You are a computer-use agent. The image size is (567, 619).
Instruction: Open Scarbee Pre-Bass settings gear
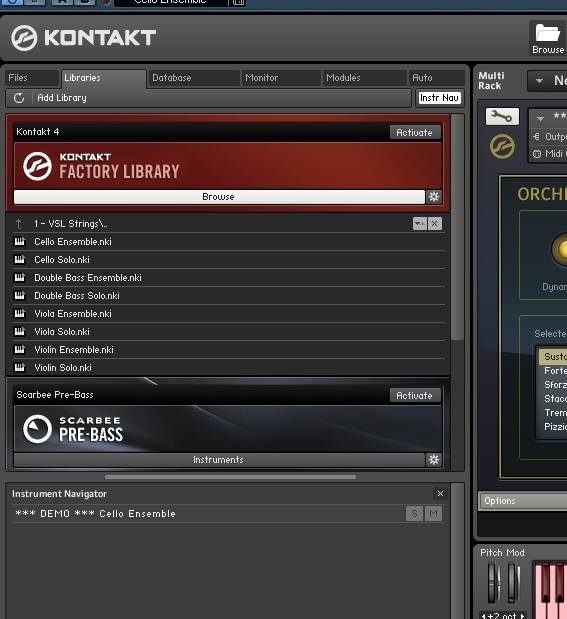click(434, 460)
